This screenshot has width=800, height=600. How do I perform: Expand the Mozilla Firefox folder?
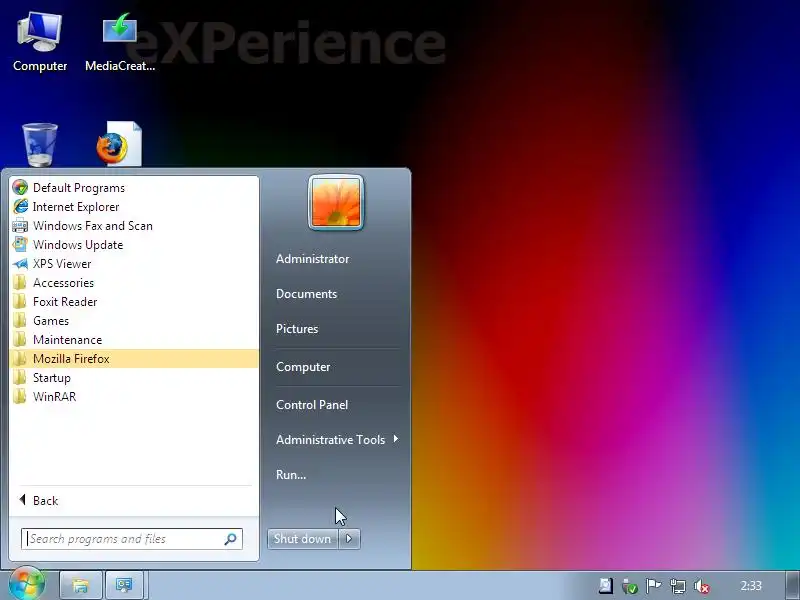tap(134, 359)
